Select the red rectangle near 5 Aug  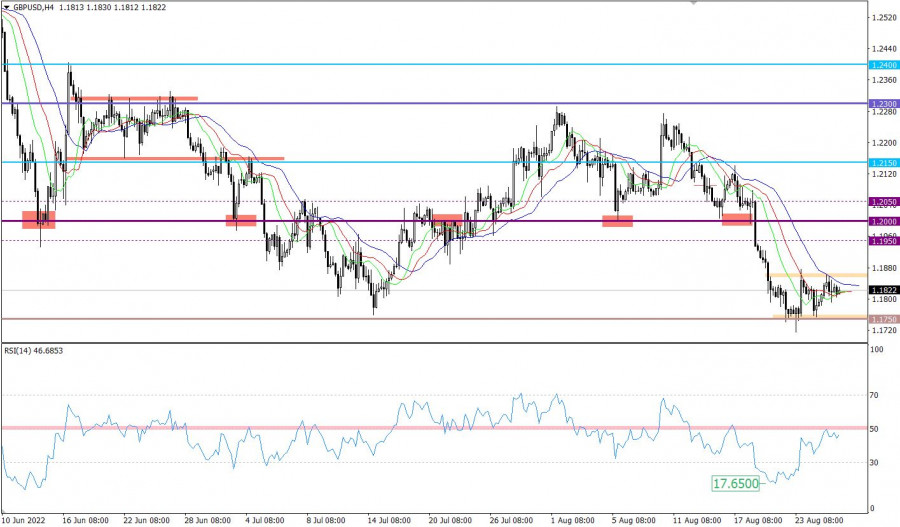pos(617,221)
